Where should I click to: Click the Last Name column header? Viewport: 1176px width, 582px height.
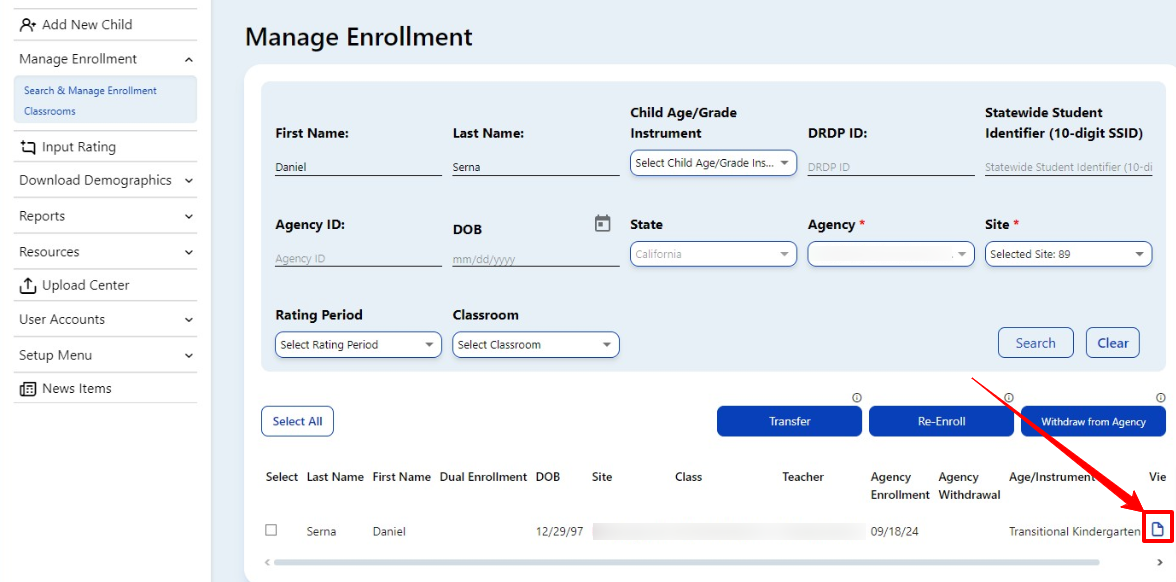(x=335, y=477)
